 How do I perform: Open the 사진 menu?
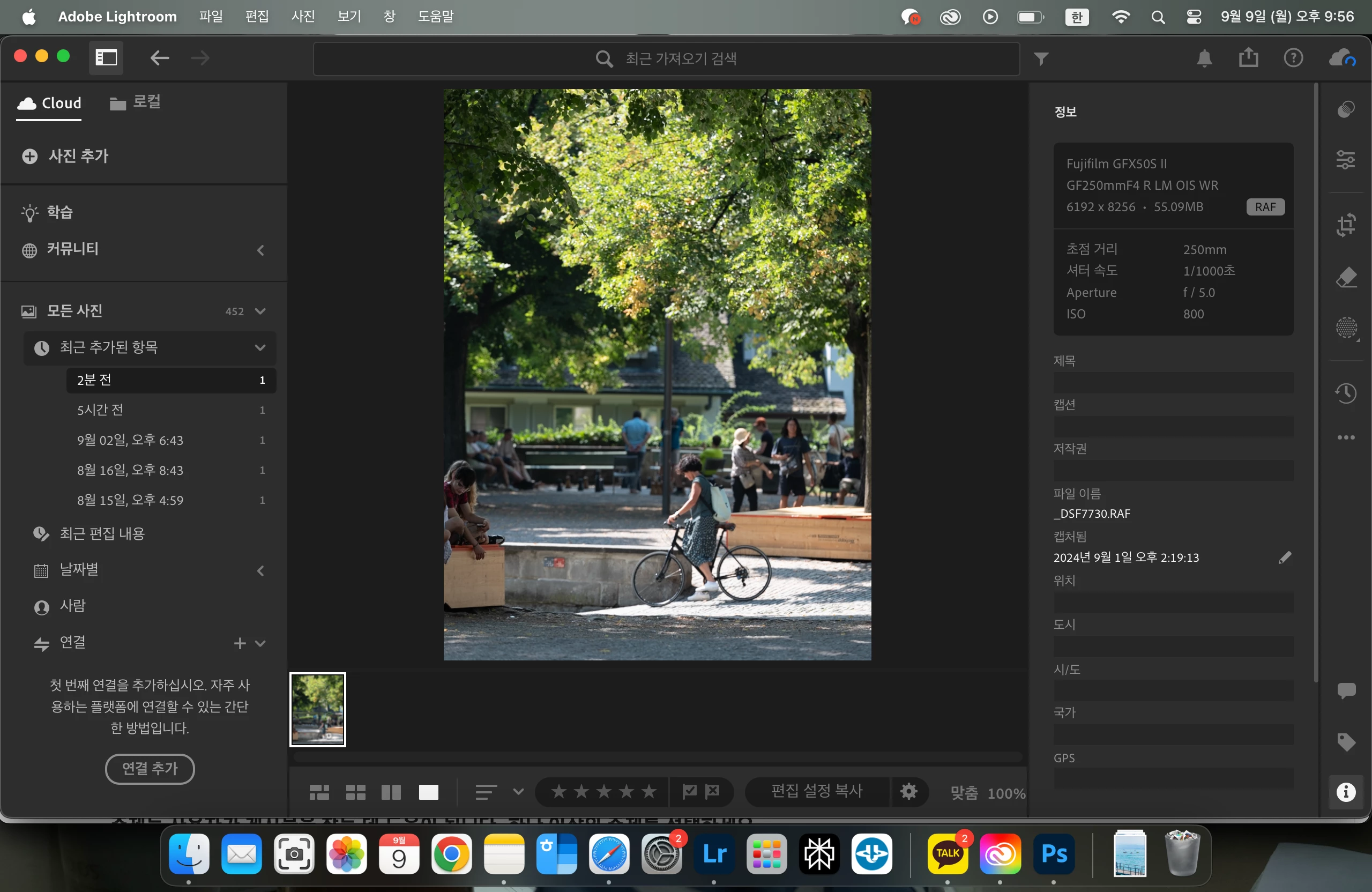pos(303,16)
